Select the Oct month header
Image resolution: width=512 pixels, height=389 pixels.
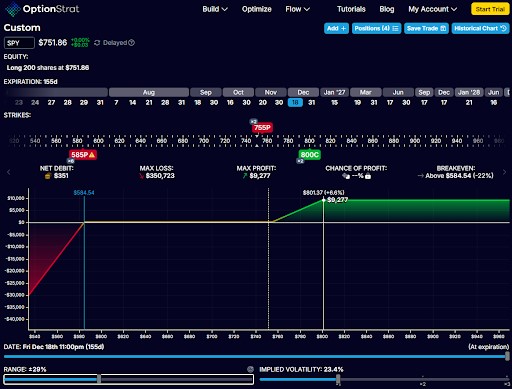tap(238, 92)
